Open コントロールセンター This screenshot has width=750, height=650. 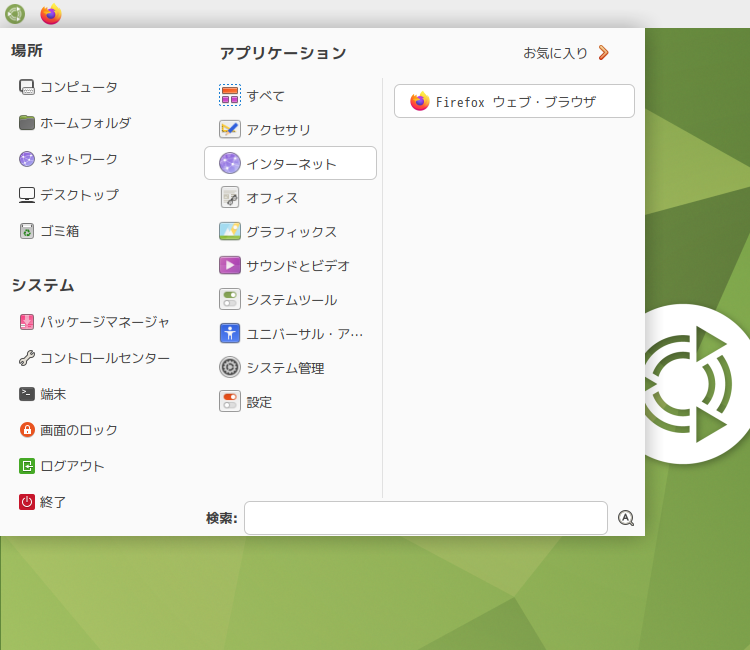tap(94, 358)
